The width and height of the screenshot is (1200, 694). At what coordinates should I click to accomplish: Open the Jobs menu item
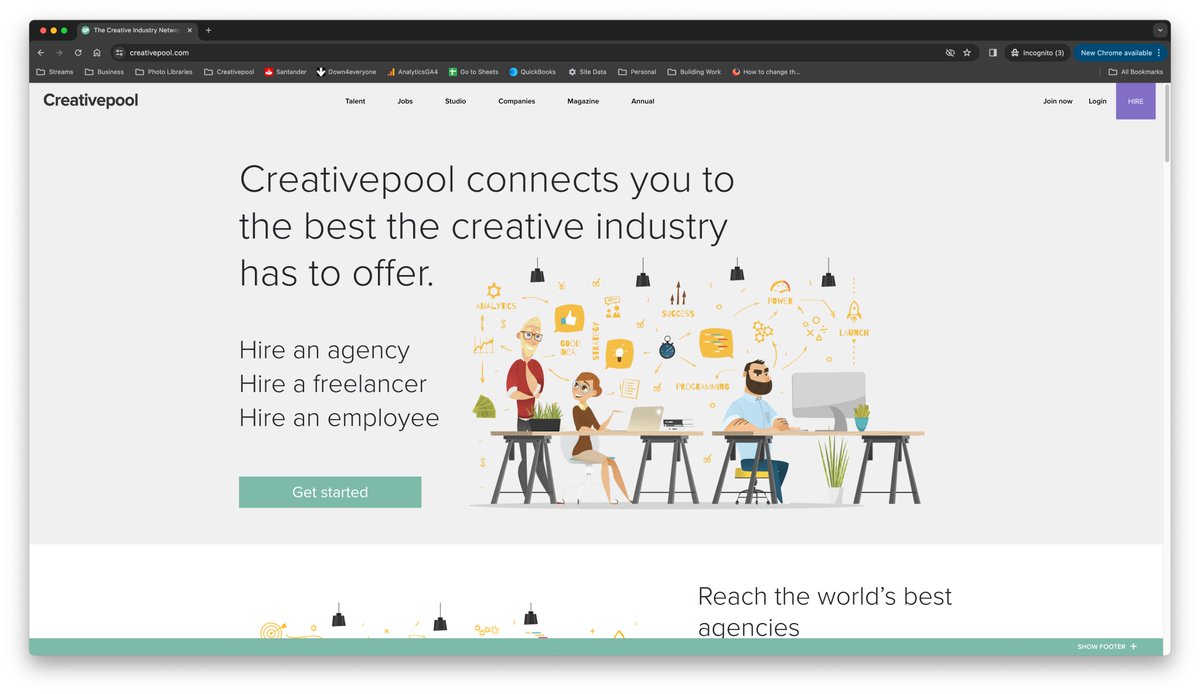405,101
